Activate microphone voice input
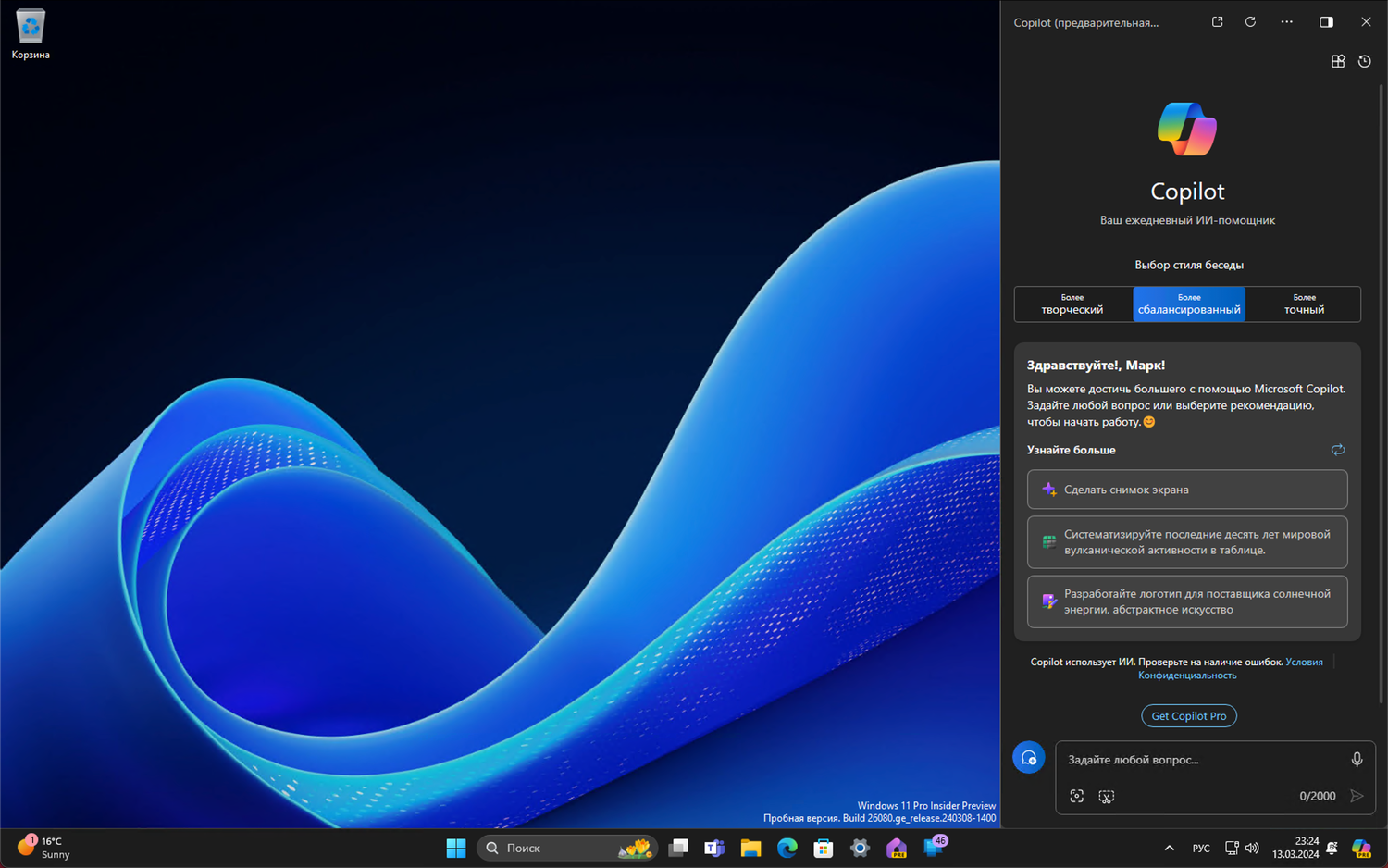 coord(1357,760)
